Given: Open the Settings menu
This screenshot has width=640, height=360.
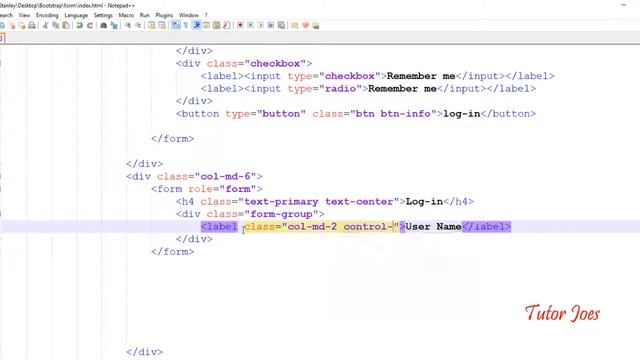Looking at the screenshot, I should [x=103, y=15].
